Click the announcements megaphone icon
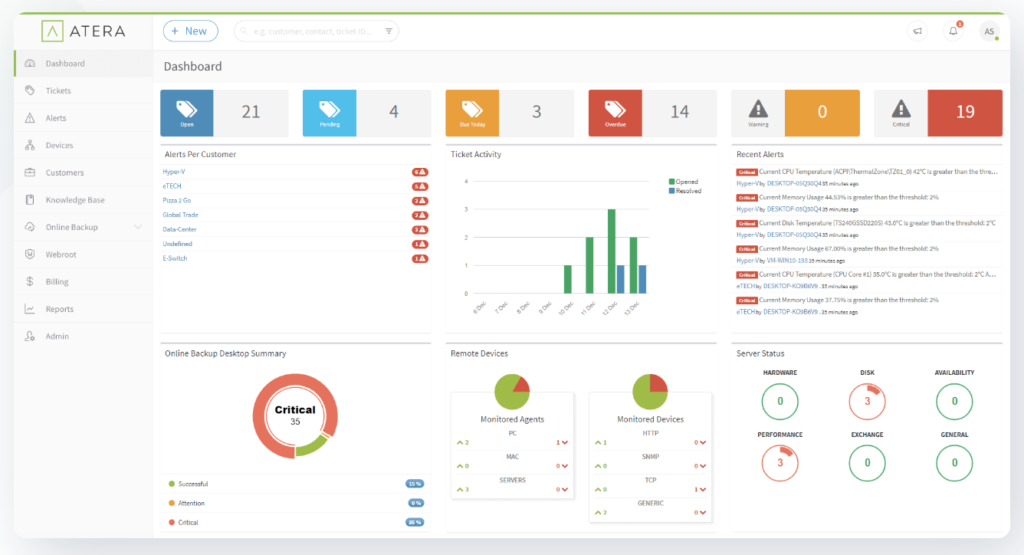This screenshot has width=1024, height=555. coord(918,31)
